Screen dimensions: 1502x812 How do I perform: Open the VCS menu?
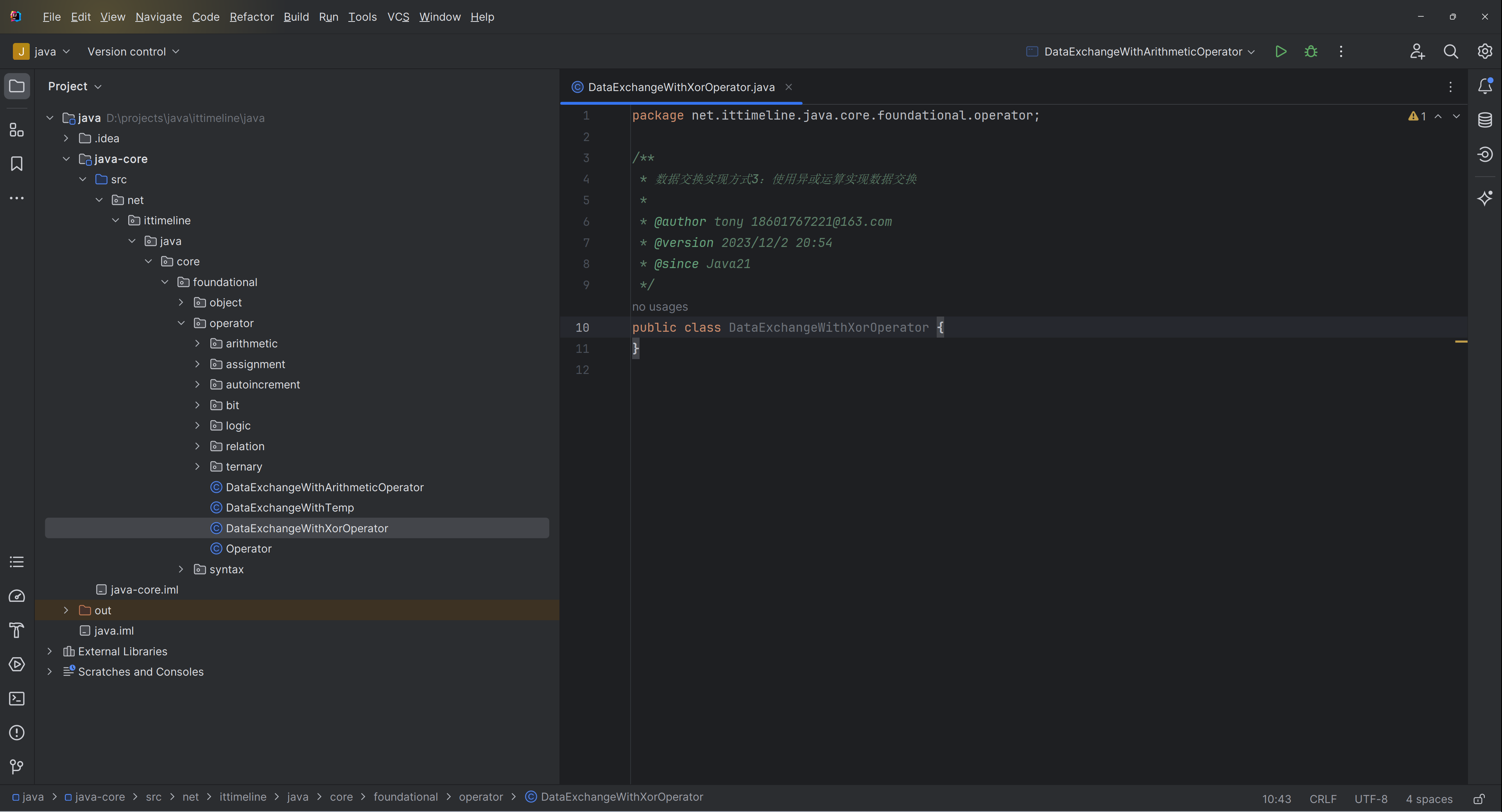point(398,17)
